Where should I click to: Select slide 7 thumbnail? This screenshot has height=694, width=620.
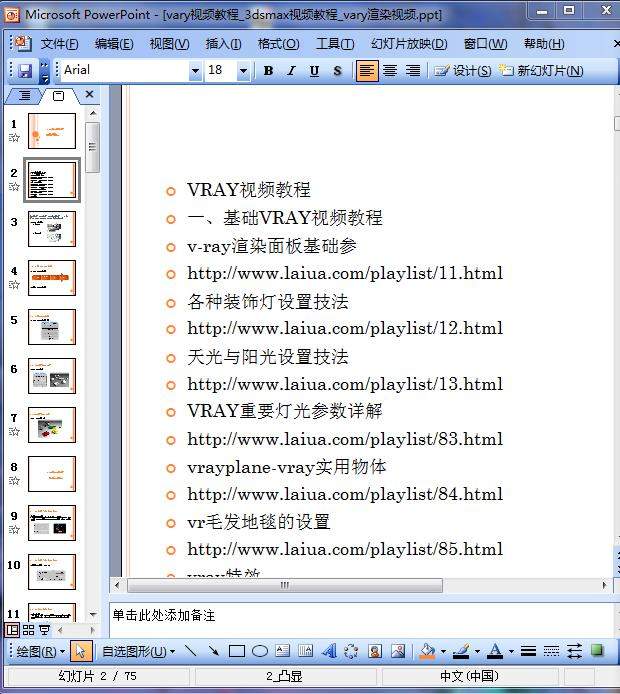(x=52, y=425)
